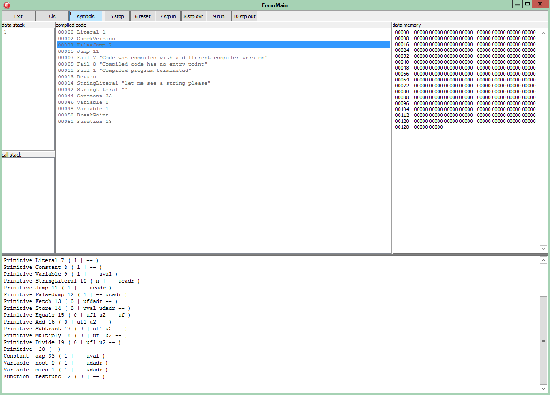
Task: Select the 'Primitive StringLiteral 10' log line
Action: pyautogui.click(x=72, y=281)
